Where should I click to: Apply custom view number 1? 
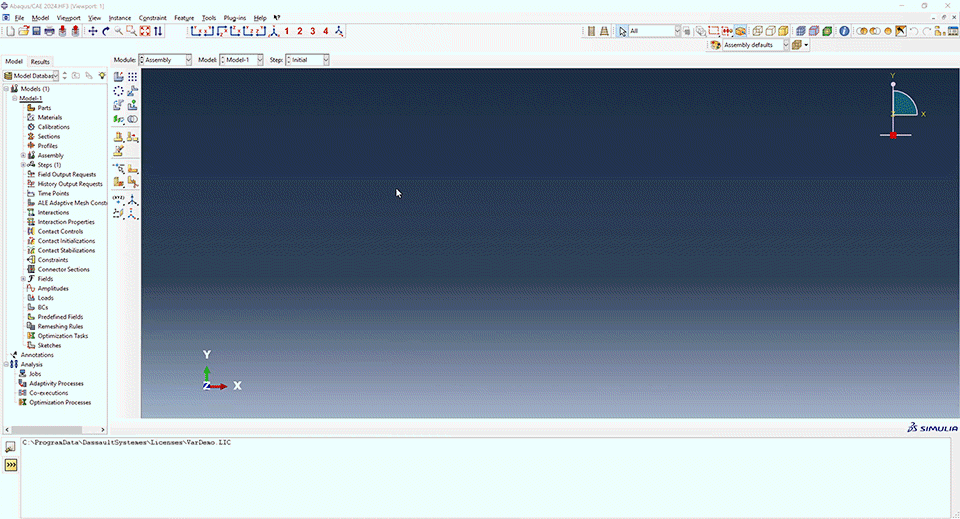287,31
